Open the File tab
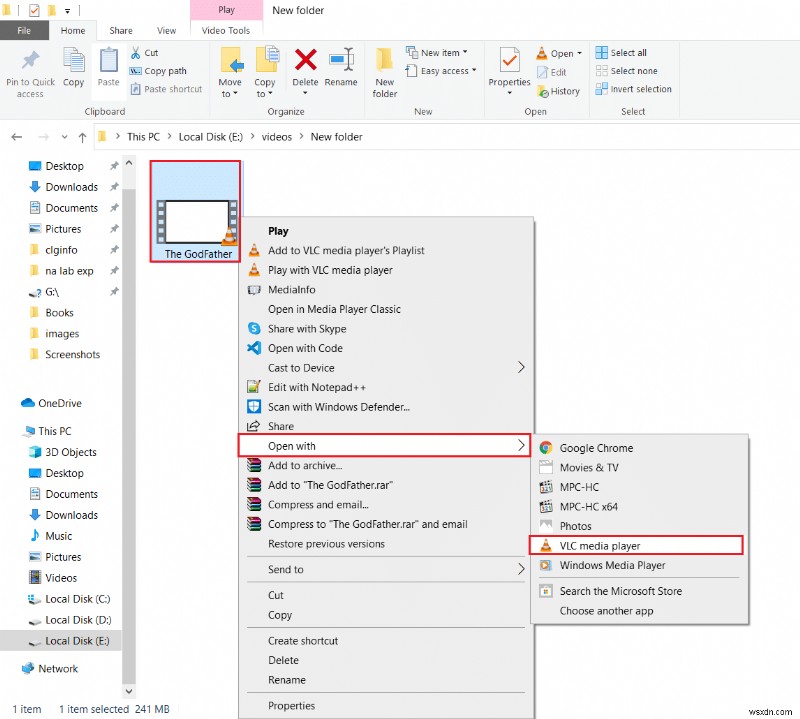 coord(24,31)
